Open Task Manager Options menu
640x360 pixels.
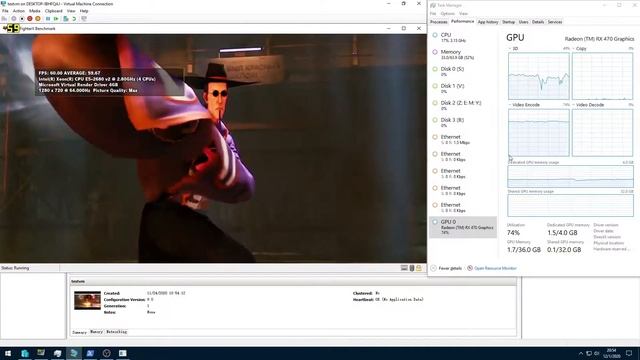[x=447, y=13]
